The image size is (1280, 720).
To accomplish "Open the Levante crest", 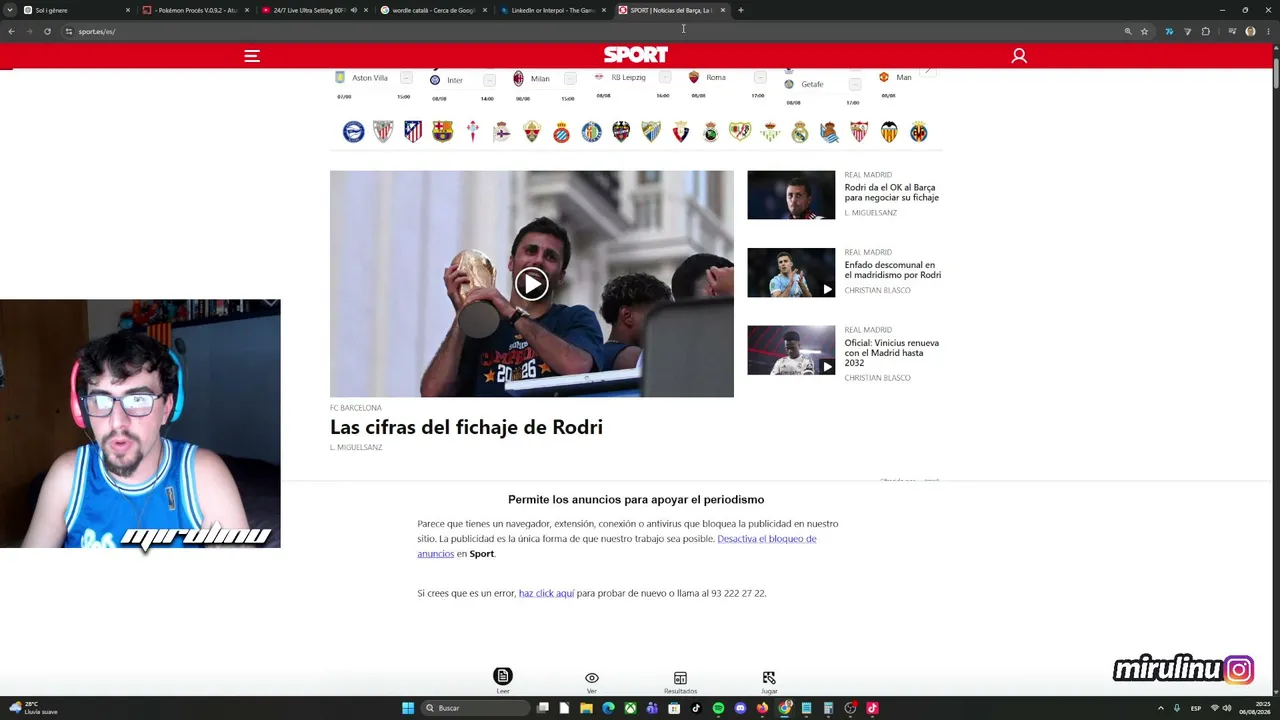I will (621, 132).
